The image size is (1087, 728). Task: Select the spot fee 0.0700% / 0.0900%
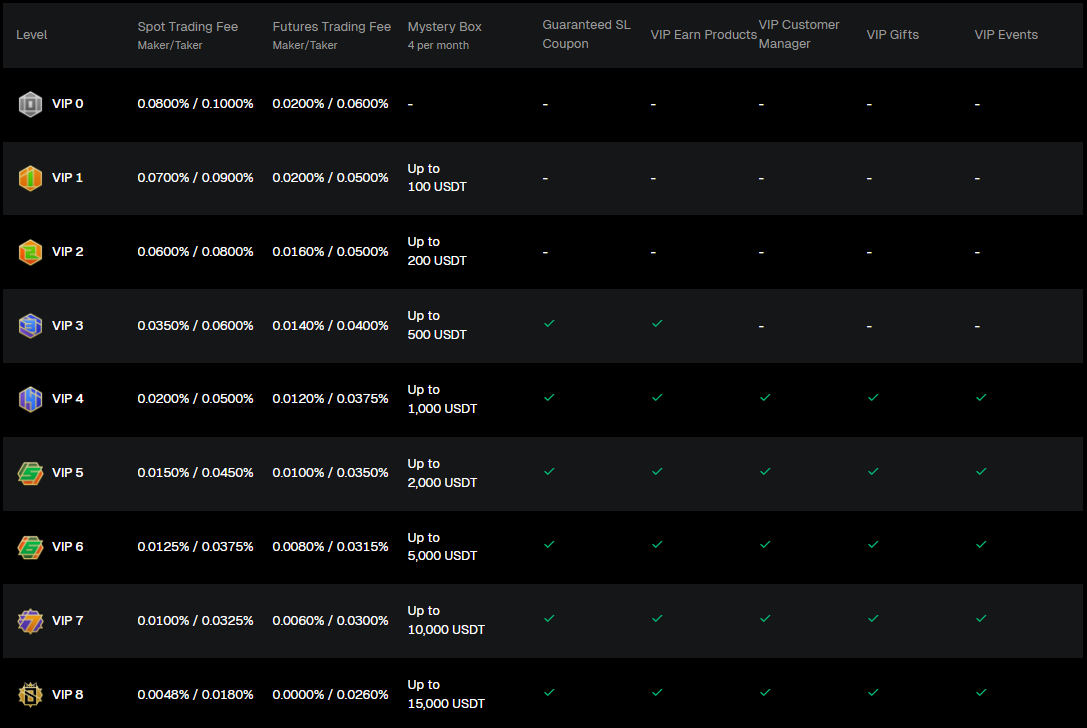pyautogui.click(x=195, y=178)
